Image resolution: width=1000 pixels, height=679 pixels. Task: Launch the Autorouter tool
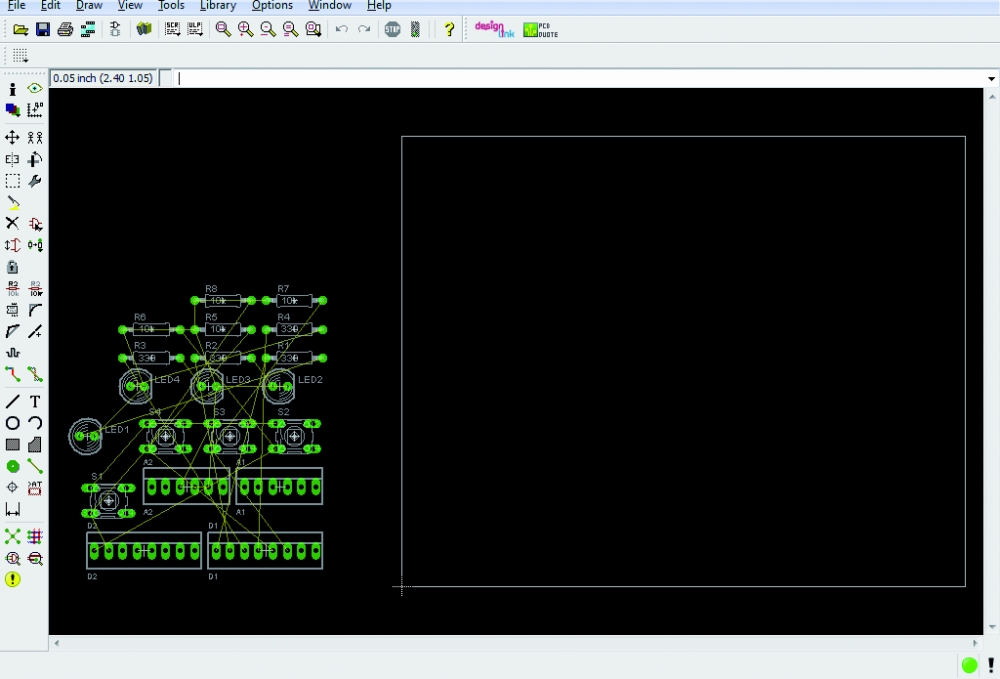pyautogui.click(x=35, y=537)
